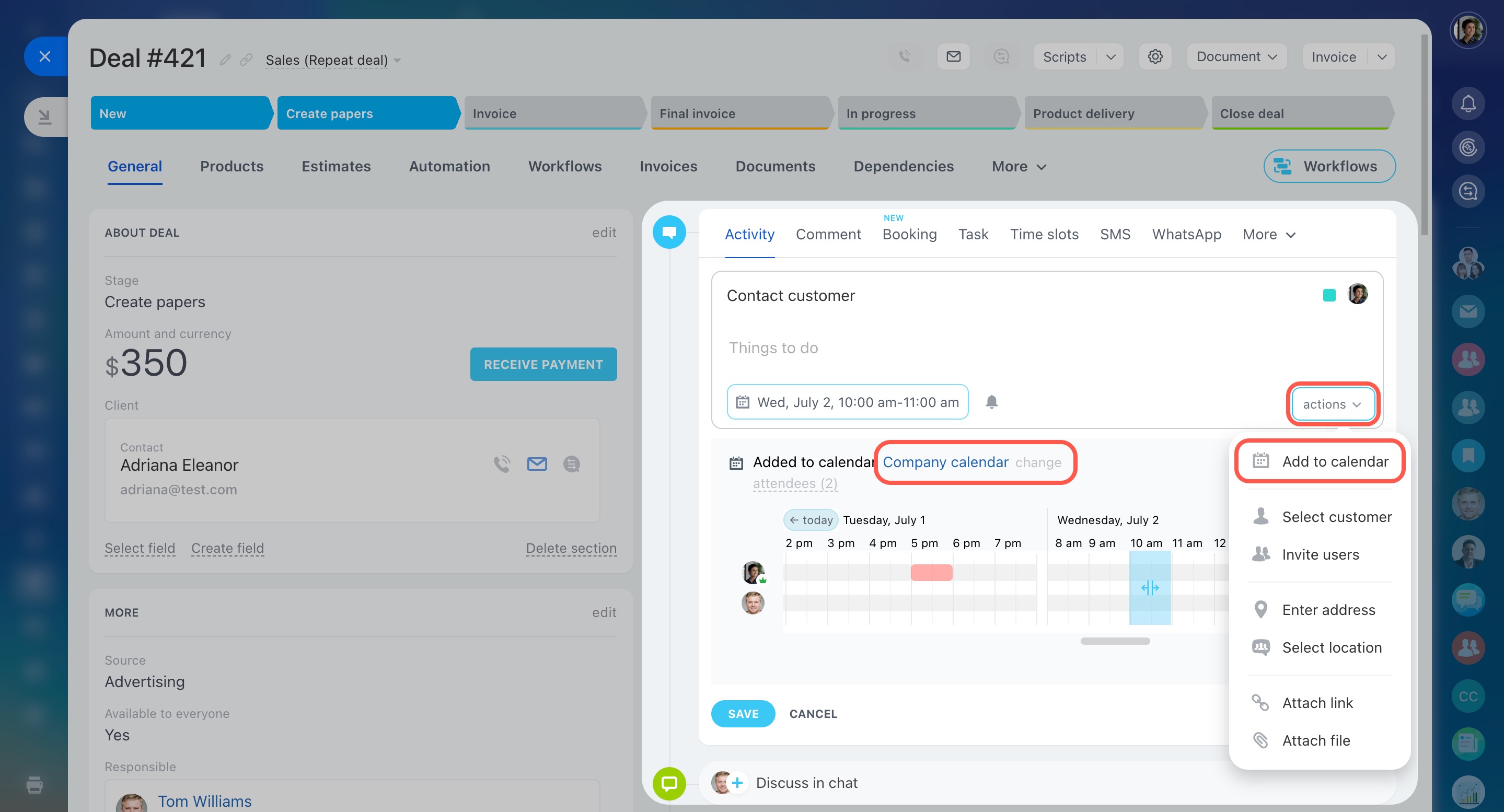Click the print icon at bottom left
The height and width of the screenshot is (812, 1504).
(x=34, y=784)
